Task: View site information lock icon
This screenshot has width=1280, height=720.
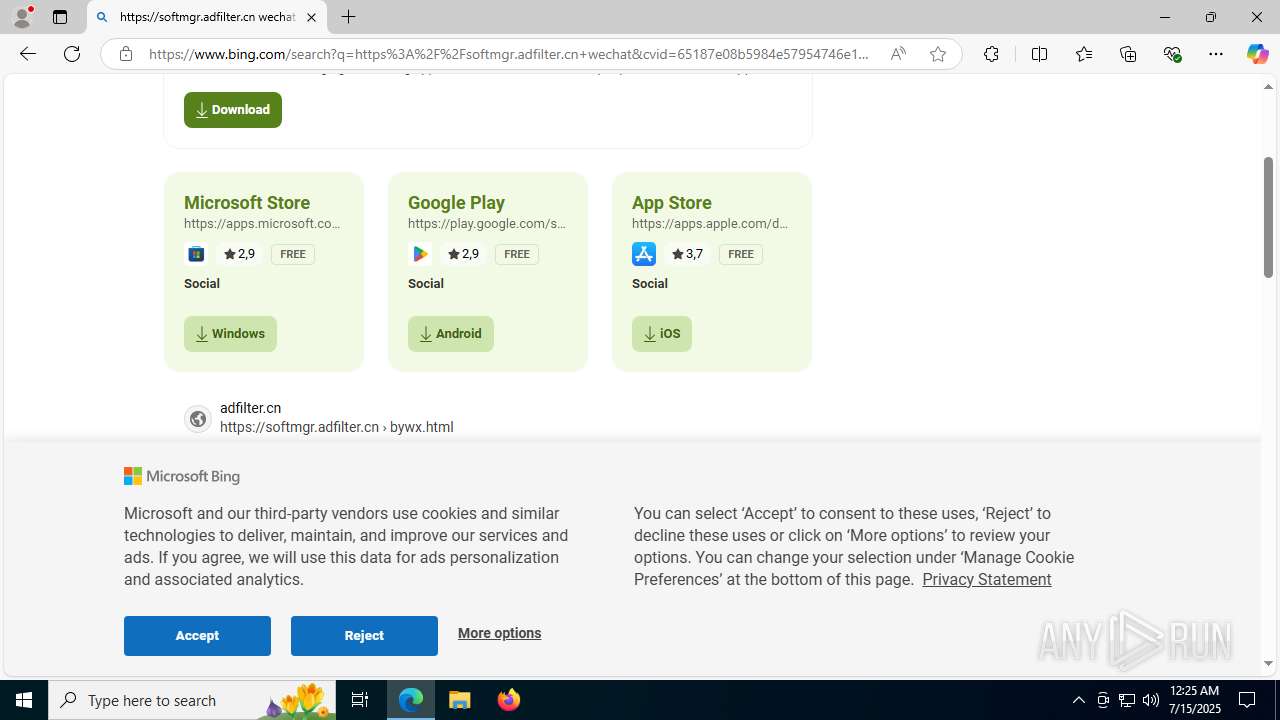Action: click(x=125, y=54)
